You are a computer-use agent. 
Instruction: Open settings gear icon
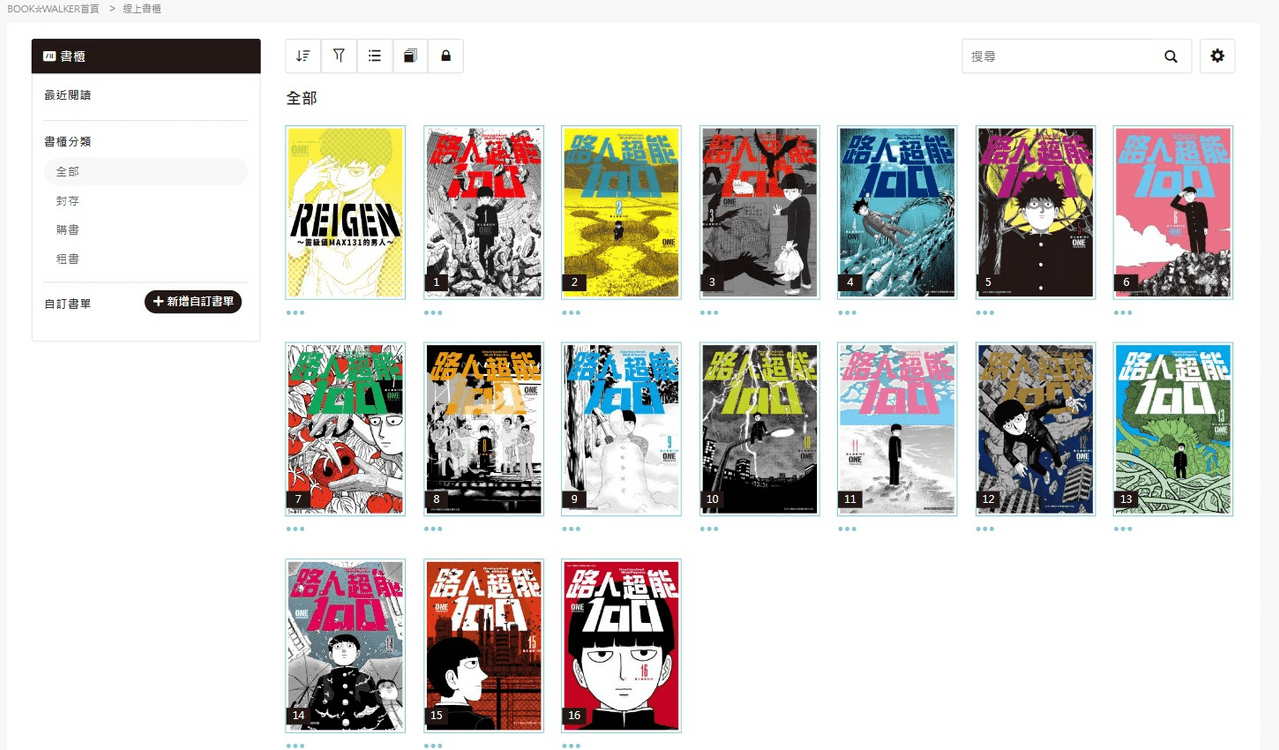1217,56
